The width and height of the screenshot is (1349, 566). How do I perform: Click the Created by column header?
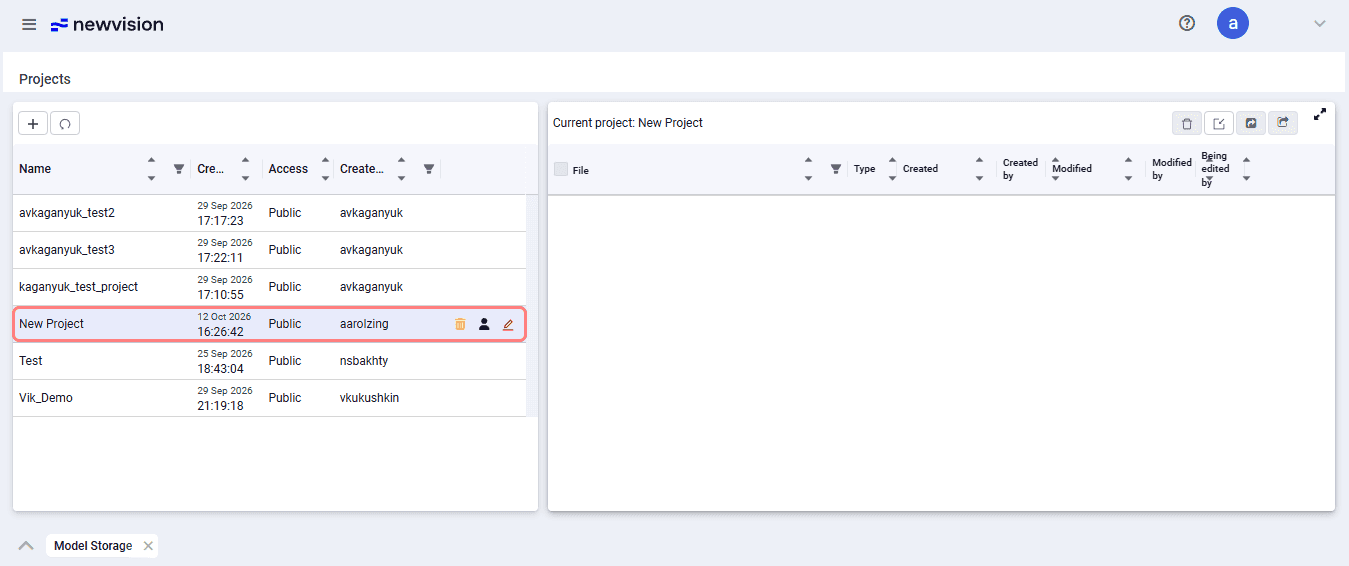1021,169
